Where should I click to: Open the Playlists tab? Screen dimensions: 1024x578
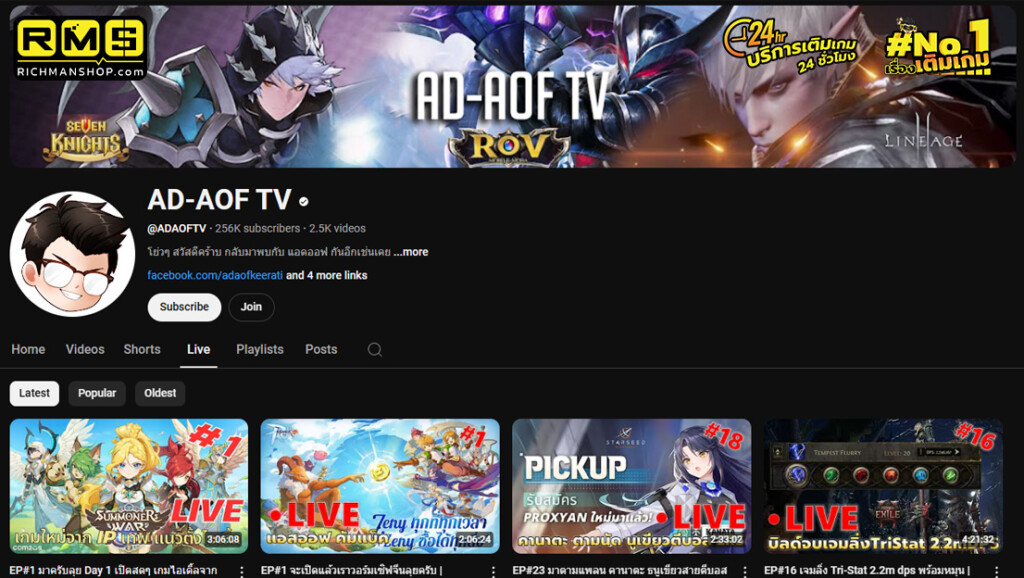coord(259,349)
